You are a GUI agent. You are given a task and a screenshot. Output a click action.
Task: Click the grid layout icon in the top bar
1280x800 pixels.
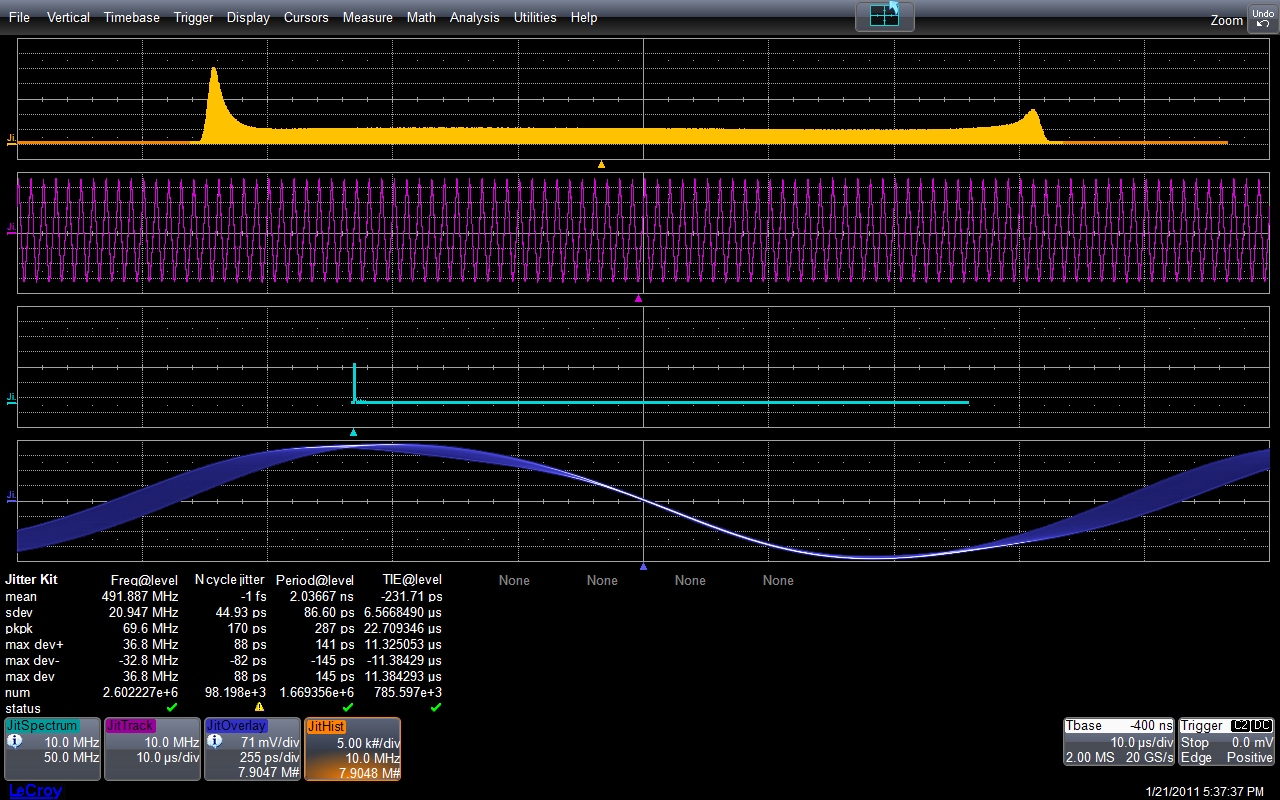tap(884, 15)
